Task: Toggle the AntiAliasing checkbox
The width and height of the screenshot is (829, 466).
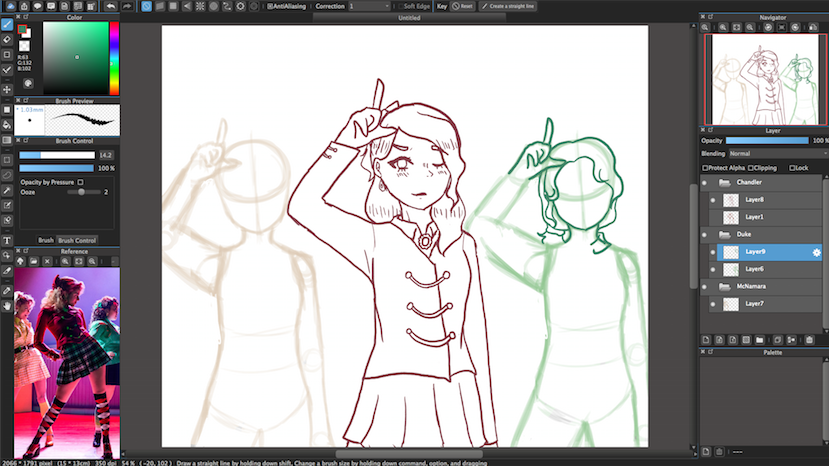Action: 270,6
